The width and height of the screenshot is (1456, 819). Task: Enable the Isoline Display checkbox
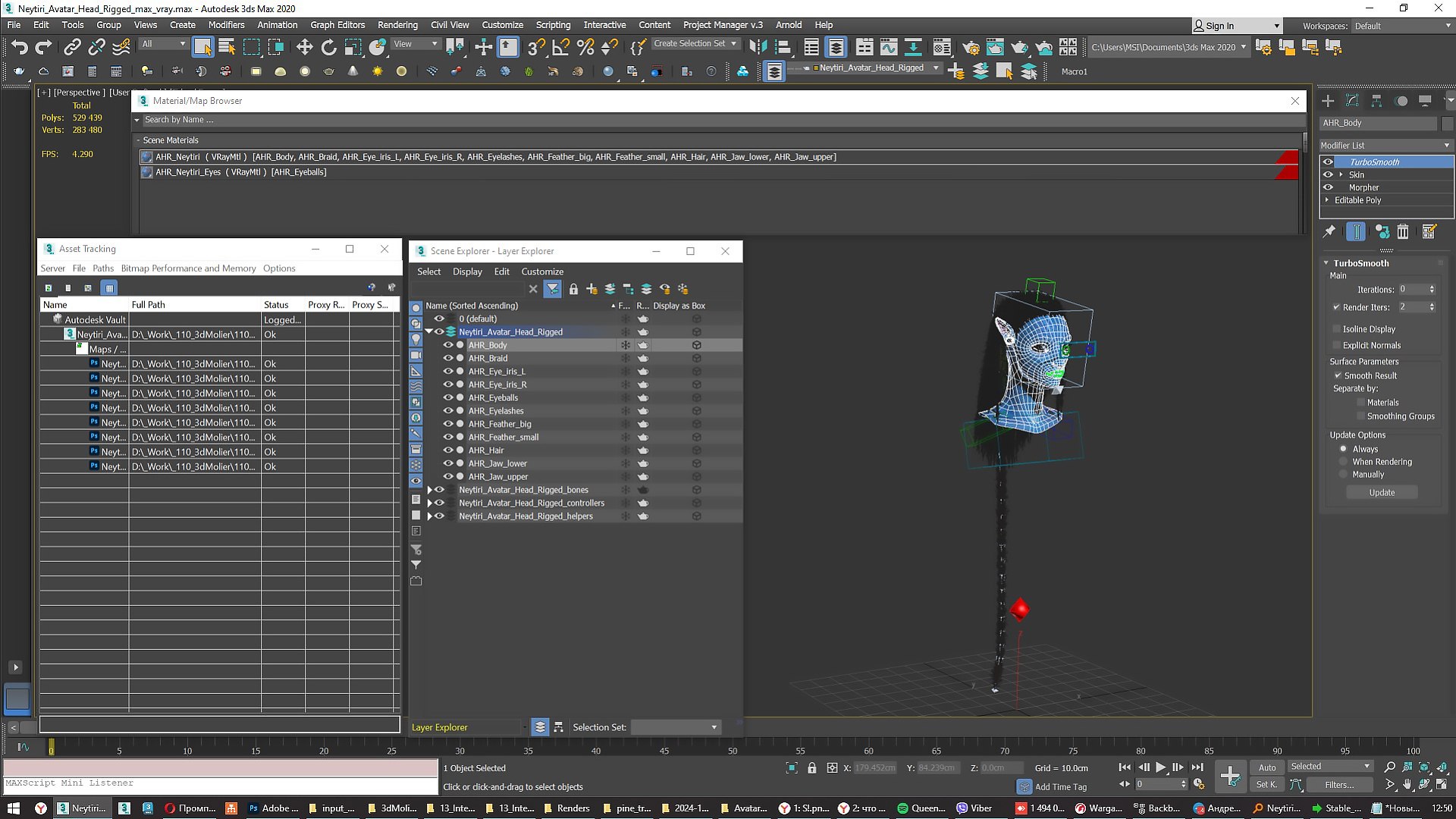click(1336, 329)
